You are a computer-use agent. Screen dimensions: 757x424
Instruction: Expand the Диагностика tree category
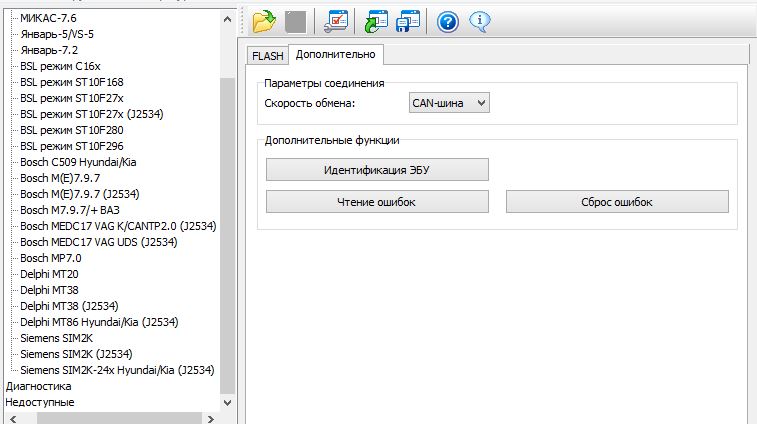[38, 386]
